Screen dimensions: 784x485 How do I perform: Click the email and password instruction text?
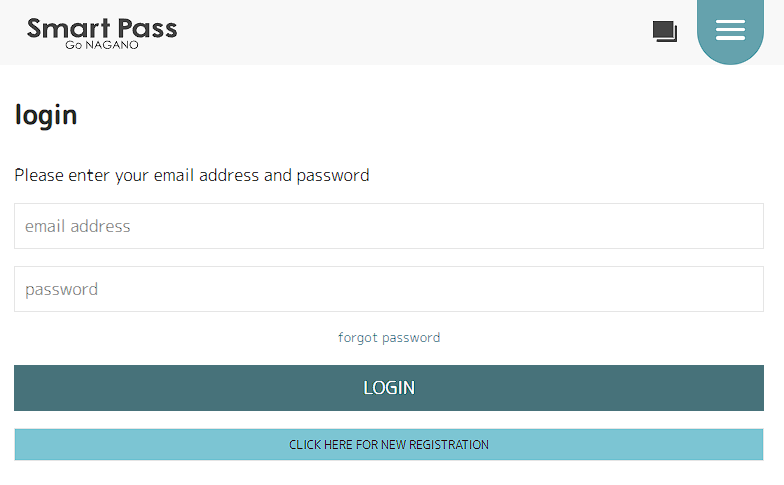tap(192, 176)
